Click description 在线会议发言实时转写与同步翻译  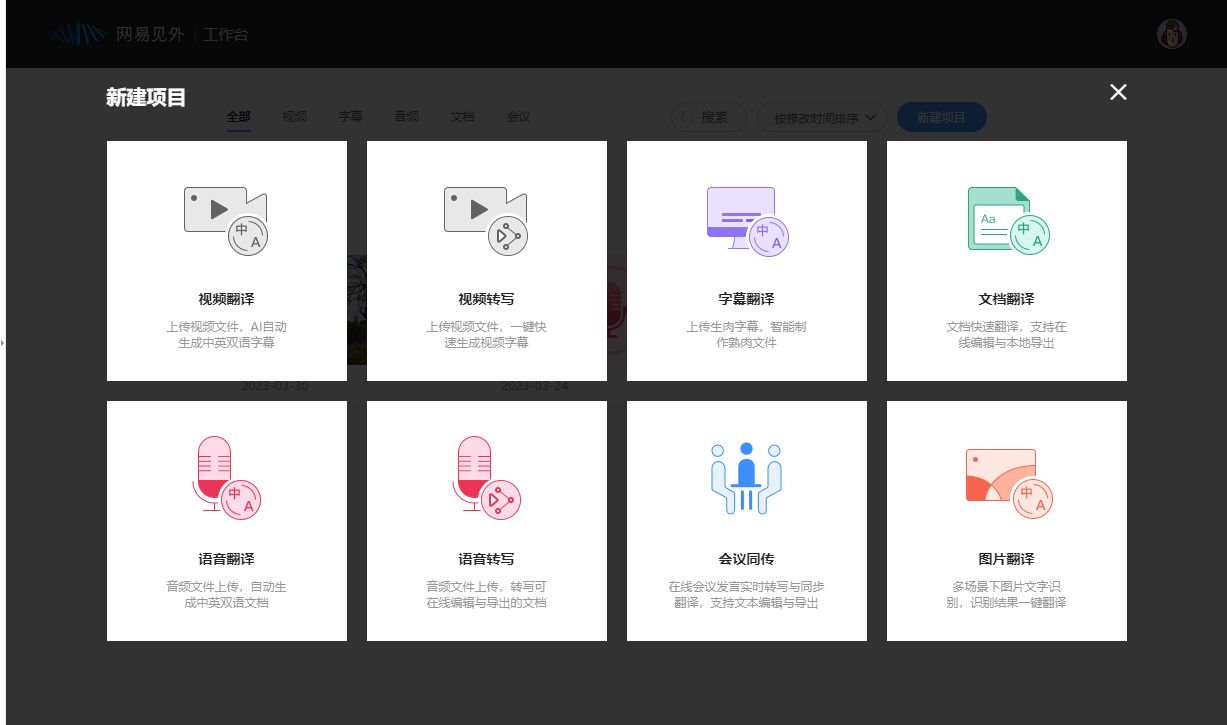click(747, 595)
